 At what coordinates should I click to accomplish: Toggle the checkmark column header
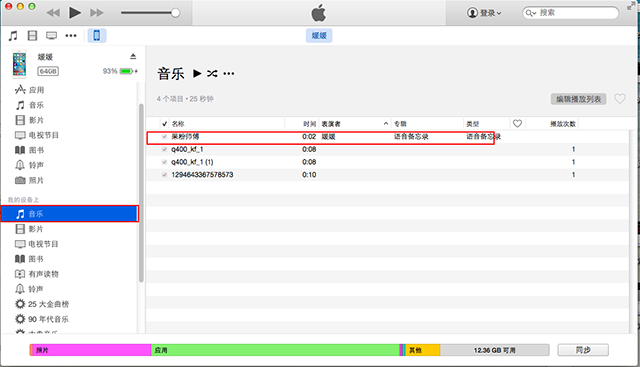click(x=164, y=124)
